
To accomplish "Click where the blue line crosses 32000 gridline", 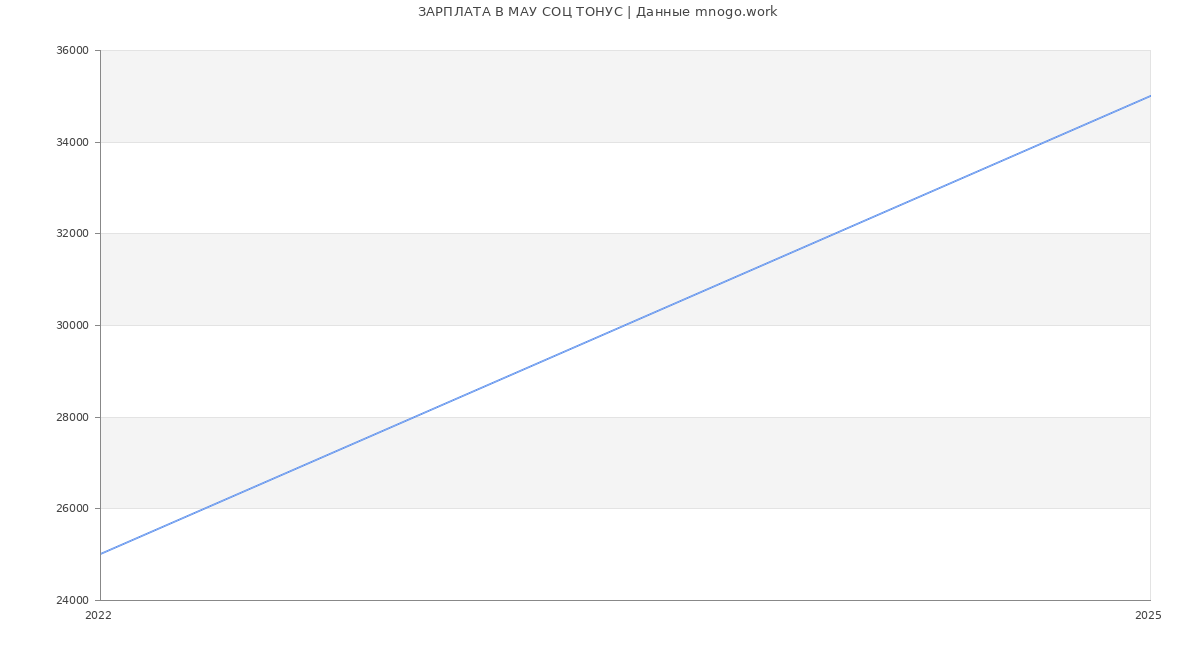I will pyautogui.click(x=835, y=234).
